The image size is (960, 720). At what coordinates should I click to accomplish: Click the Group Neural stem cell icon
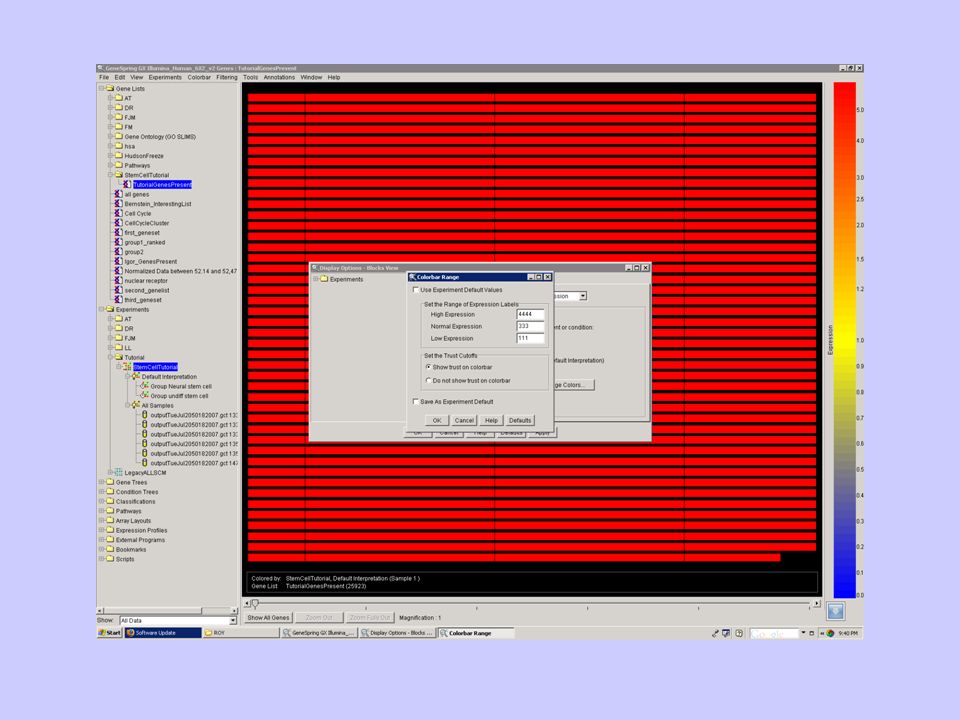[144, 386]
